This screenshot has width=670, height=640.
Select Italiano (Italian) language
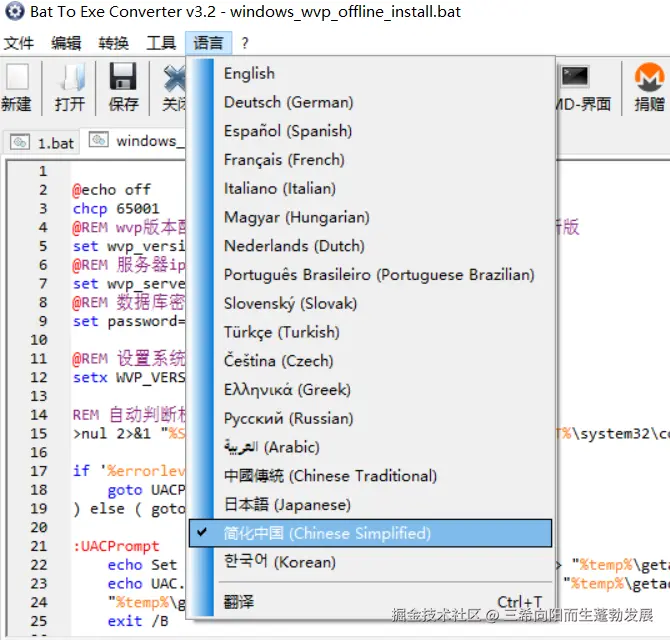[370, 188]
